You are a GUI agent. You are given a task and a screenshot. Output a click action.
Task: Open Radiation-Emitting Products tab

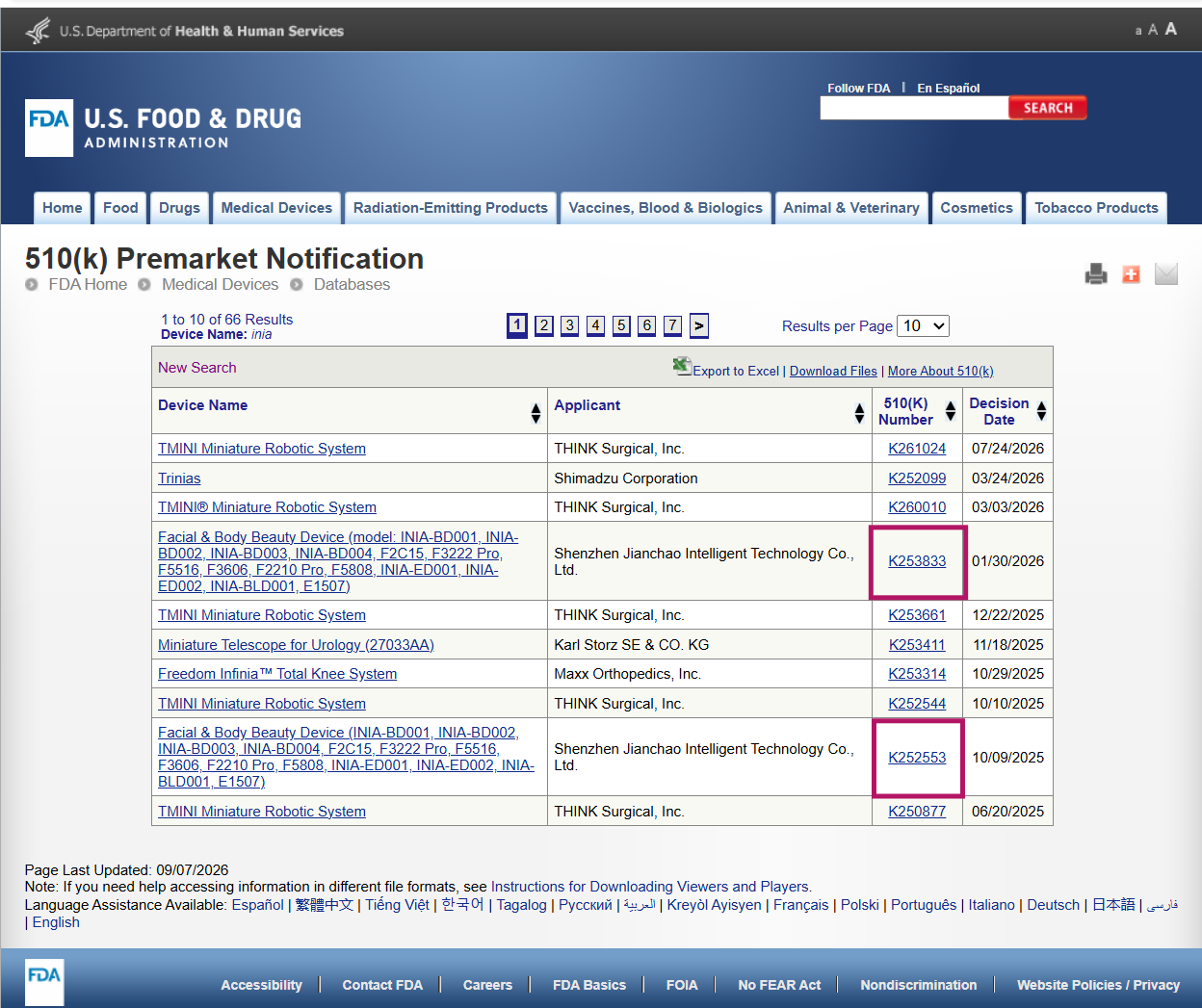[450, 208]
